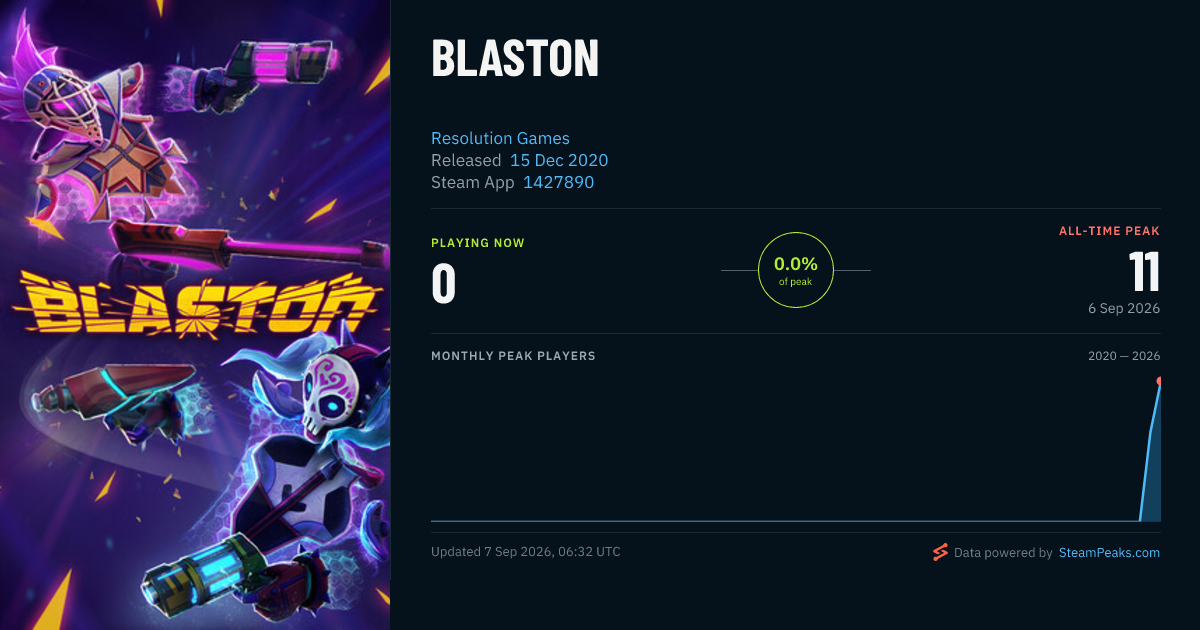Click the 6 Sep 2026 peak date
Image resolution: width=1200 pixels, height=630 pixels.
(1124, 308)
